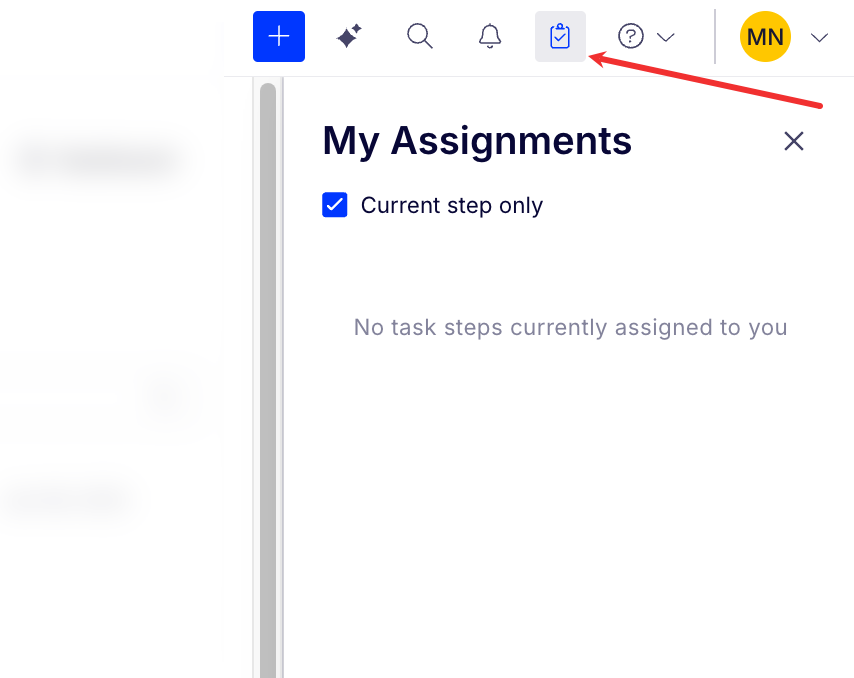Click the No task steps assigned message

(570, 328)
